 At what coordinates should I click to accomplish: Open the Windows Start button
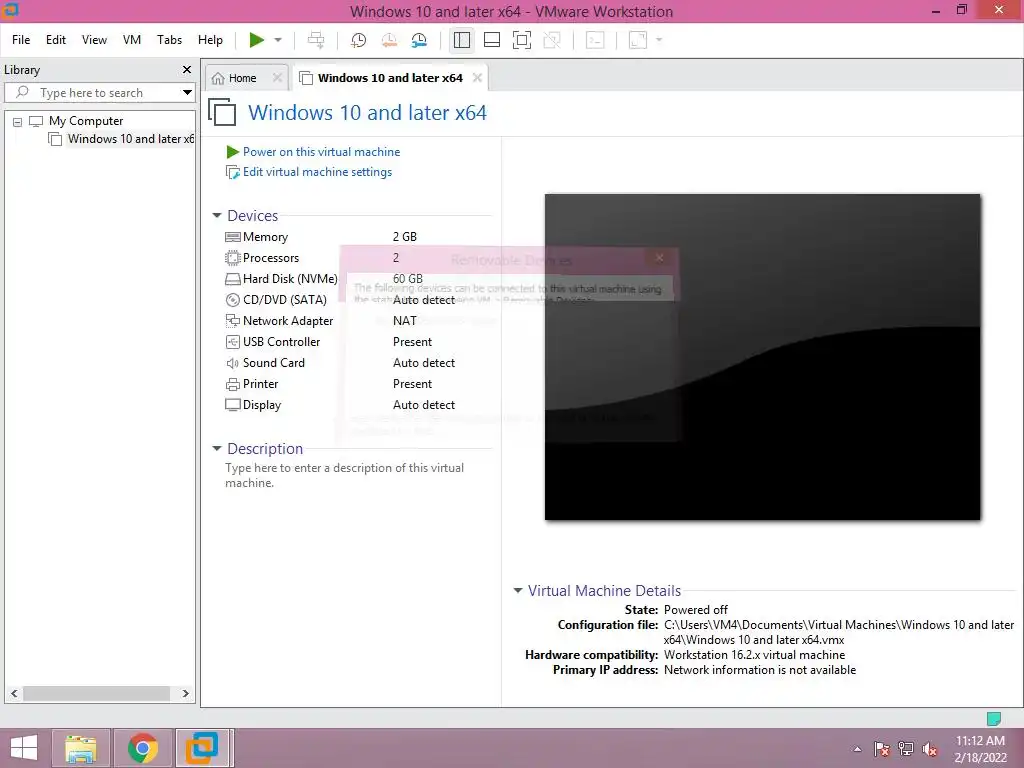[24, 748]
